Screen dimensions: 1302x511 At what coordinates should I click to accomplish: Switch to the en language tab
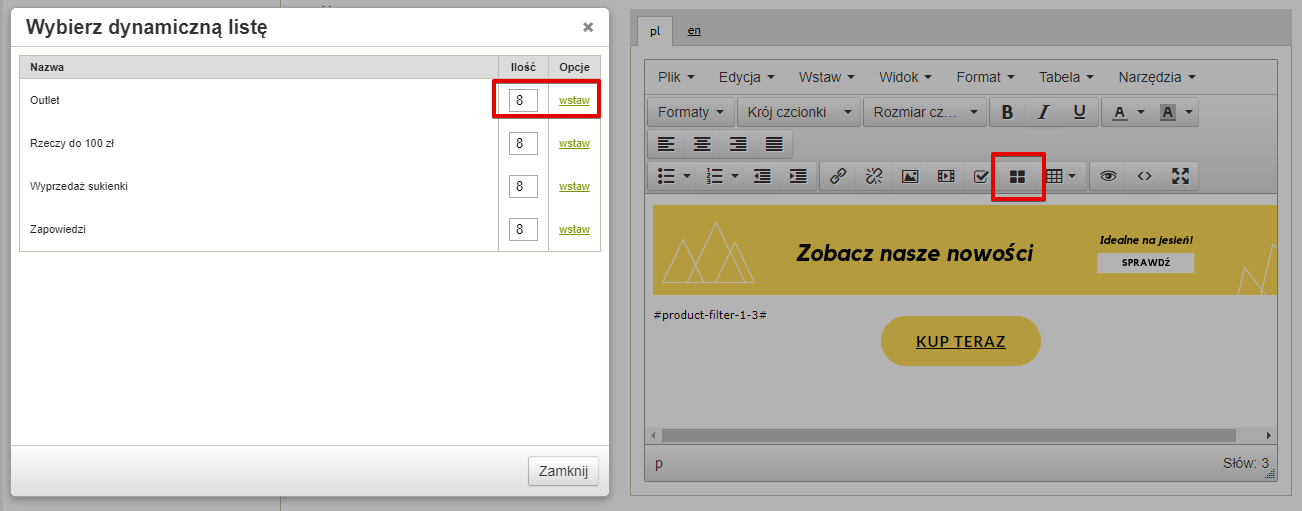click(694, 30)
